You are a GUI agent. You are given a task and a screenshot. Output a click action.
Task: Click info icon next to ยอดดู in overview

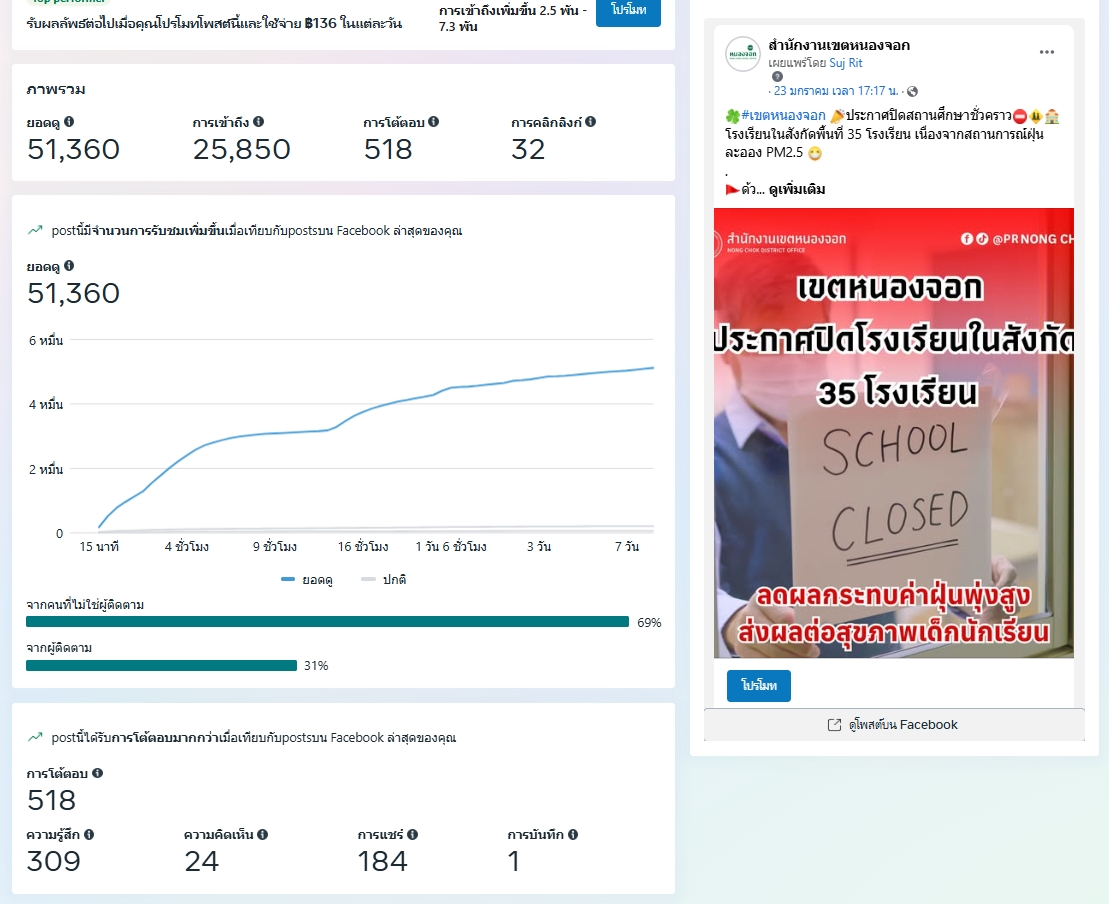(69, 122)
